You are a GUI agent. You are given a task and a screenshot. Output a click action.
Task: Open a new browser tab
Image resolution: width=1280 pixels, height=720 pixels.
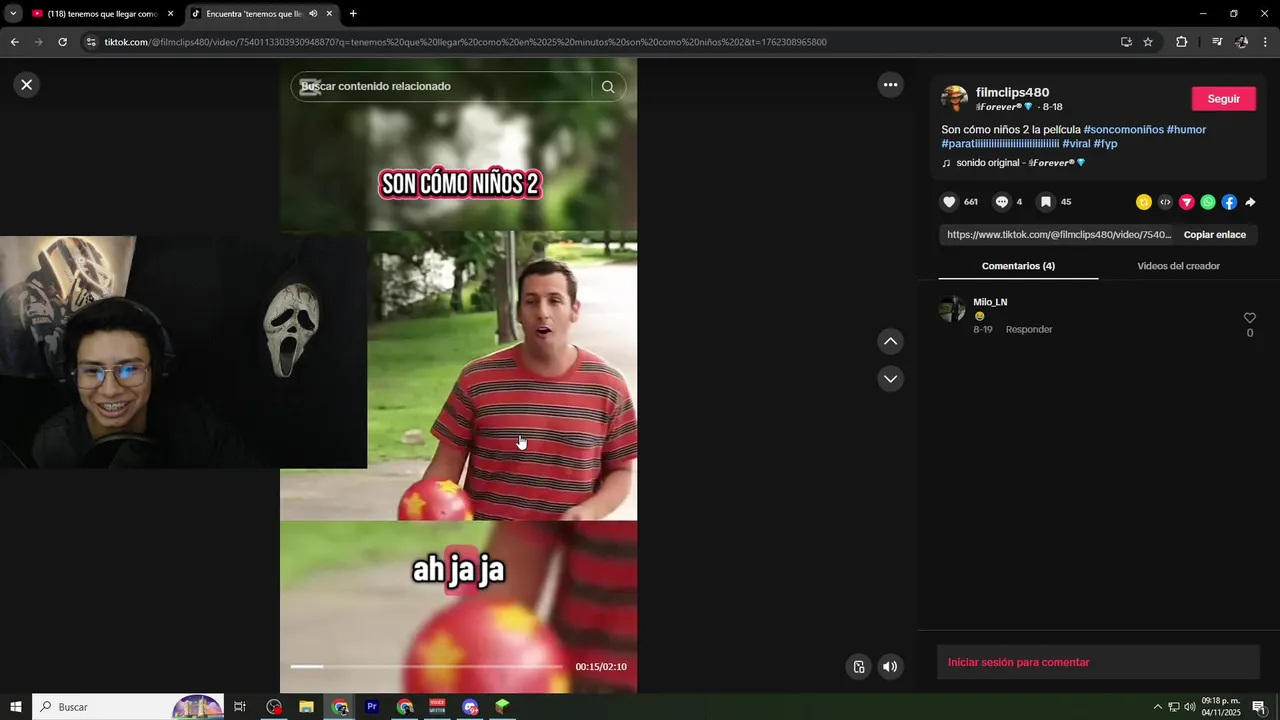tap(353, 14)
